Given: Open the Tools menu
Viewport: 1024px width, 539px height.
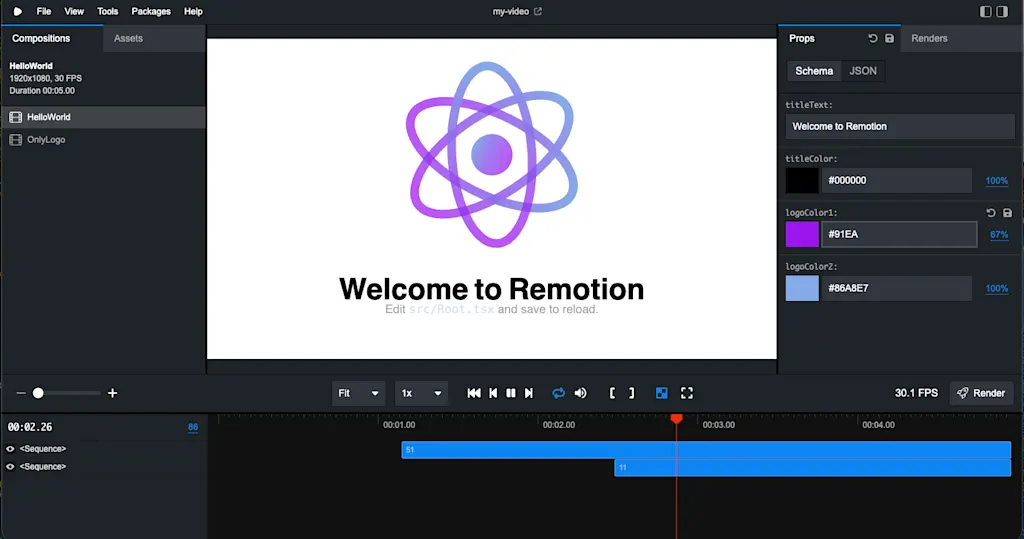Looking at the screenshot, I should (108, 11).
